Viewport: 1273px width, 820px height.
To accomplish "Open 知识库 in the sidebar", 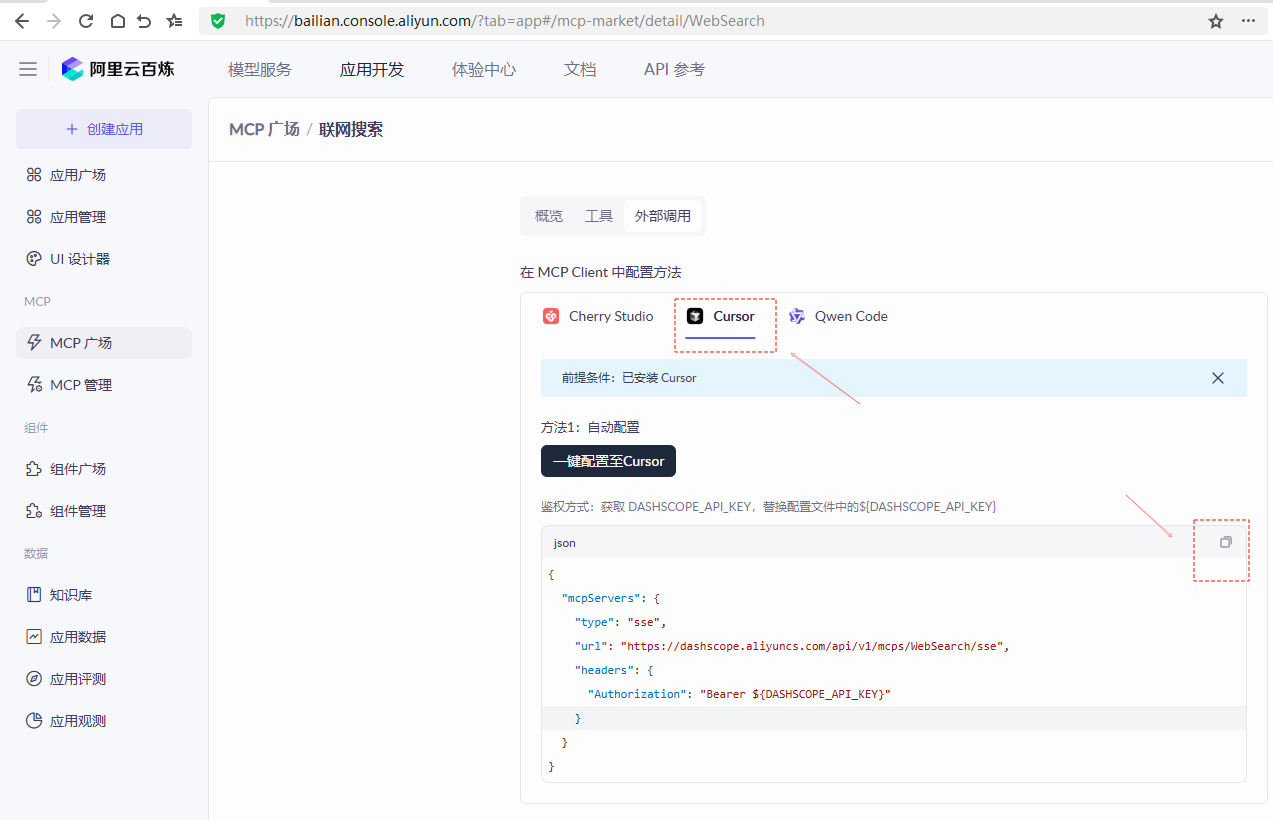I will tap(104, 595).
